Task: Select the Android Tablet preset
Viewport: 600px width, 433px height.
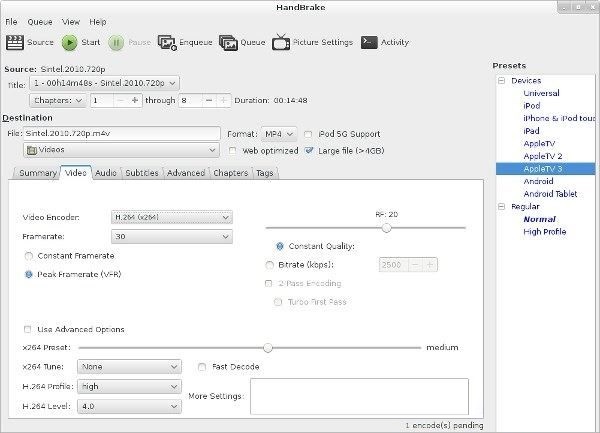Action: (x=551, y=194)
